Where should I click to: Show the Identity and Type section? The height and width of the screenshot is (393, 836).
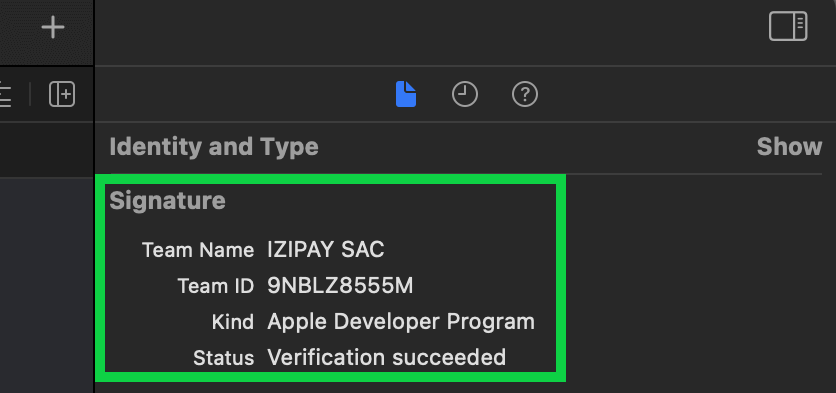(x=789, y=147)
